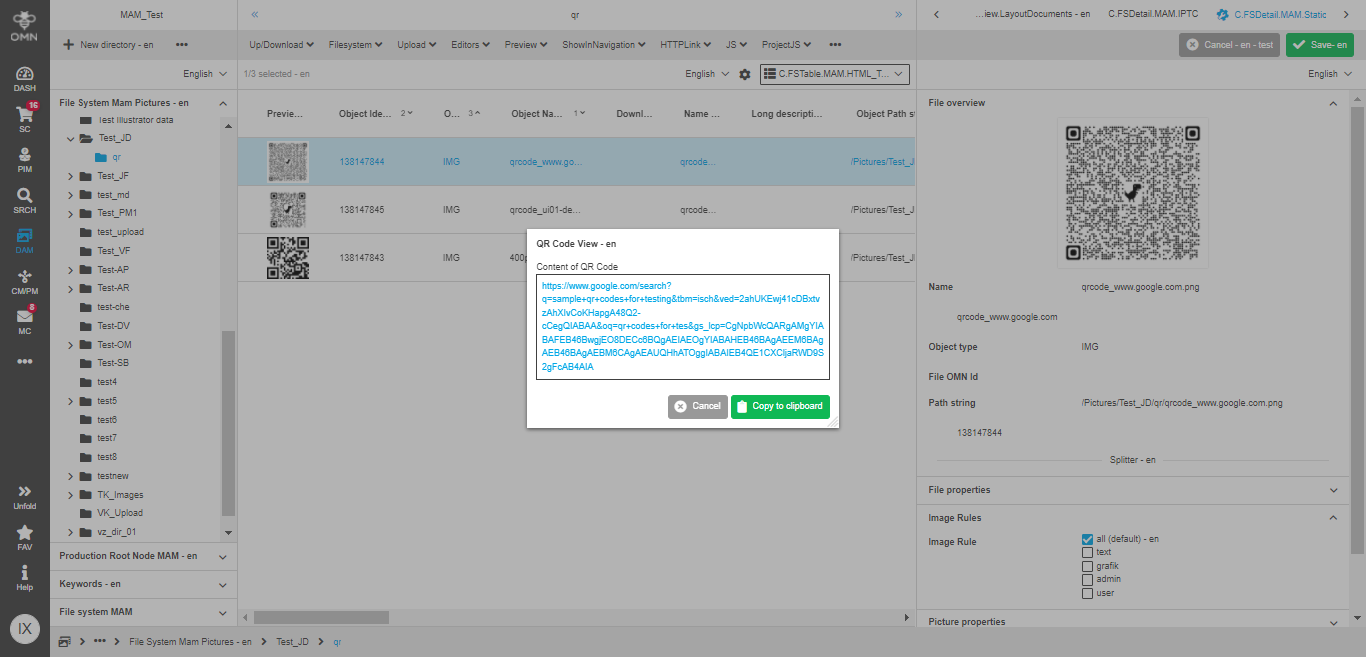
Task: Enable the text image rule
Action: click(x=1086, y=552)
